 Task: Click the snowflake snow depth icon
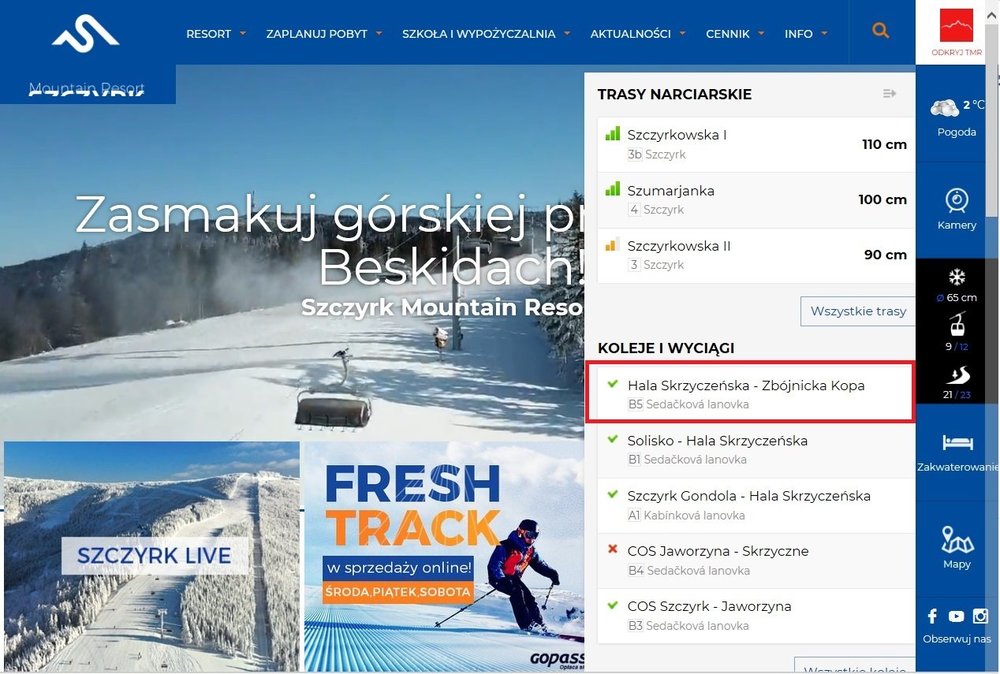click(957, 277)
